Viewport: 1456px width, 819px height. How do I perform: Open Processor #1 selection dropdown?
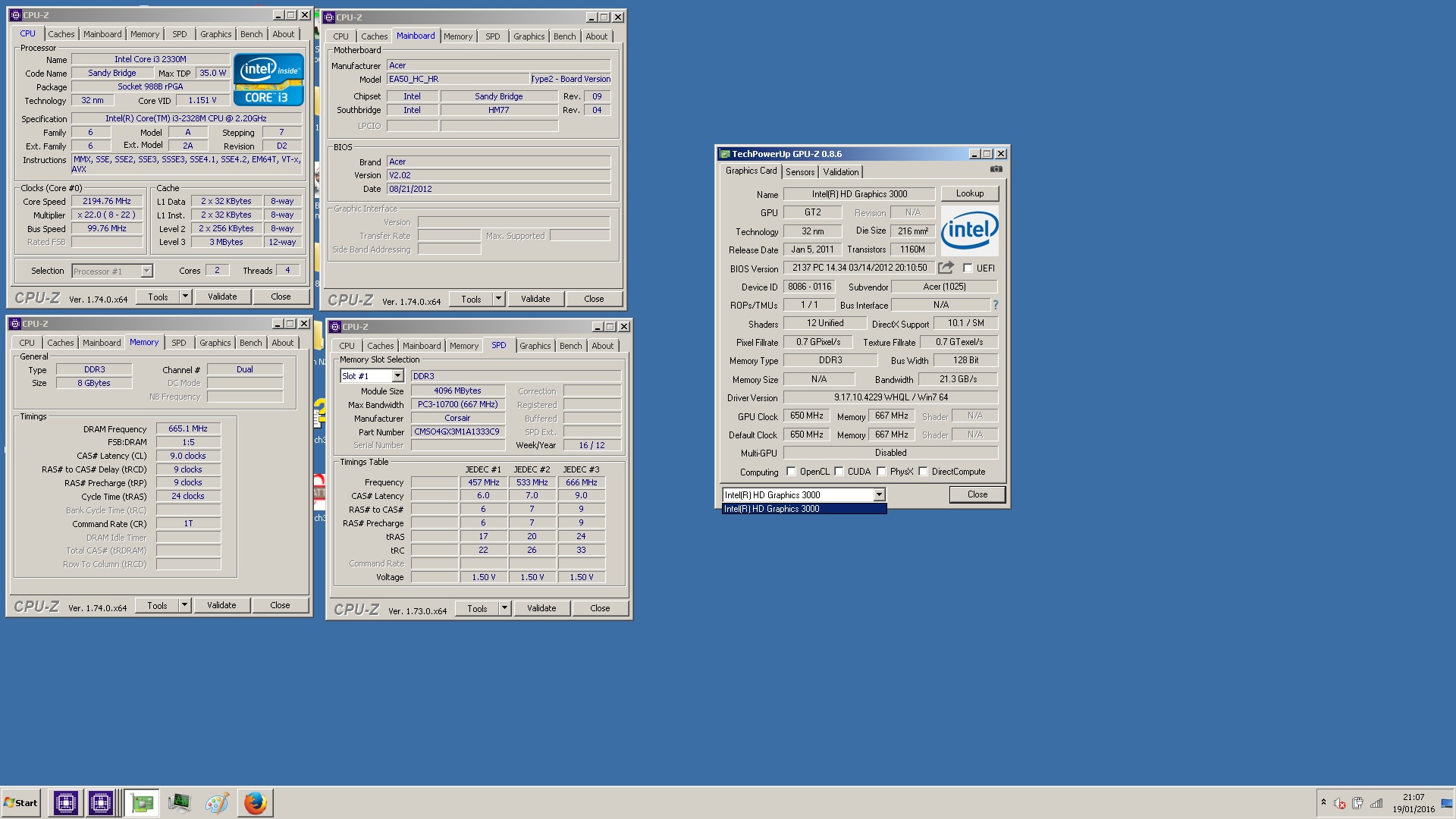(146, 271)
